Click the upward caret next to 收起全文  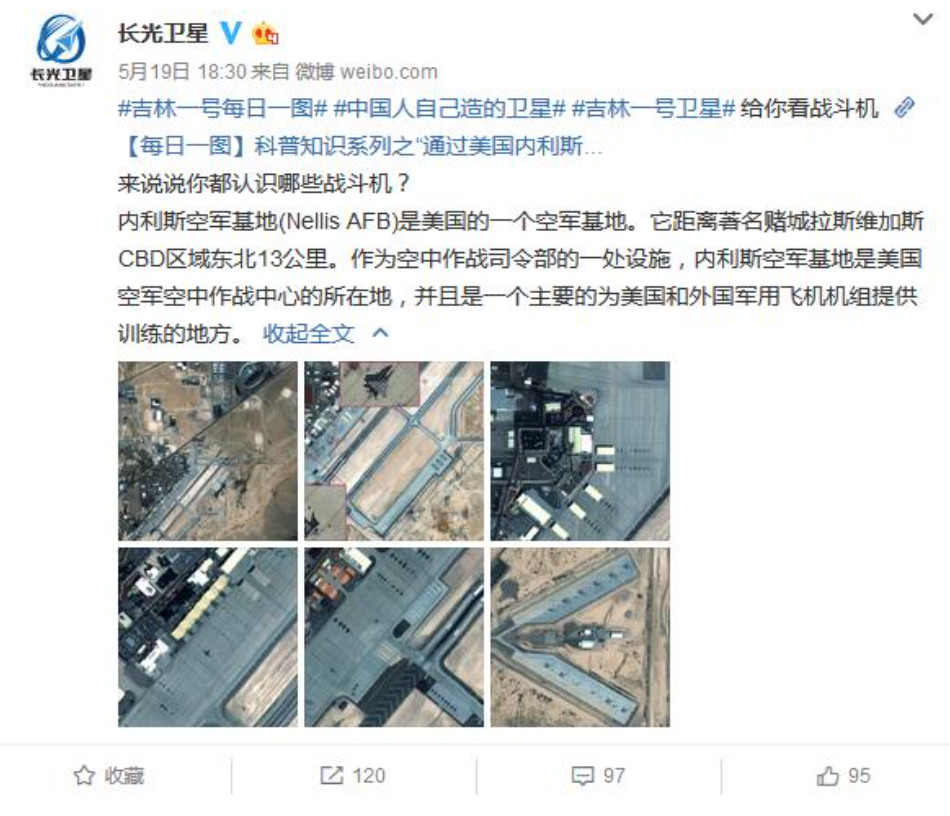[380, 333]
